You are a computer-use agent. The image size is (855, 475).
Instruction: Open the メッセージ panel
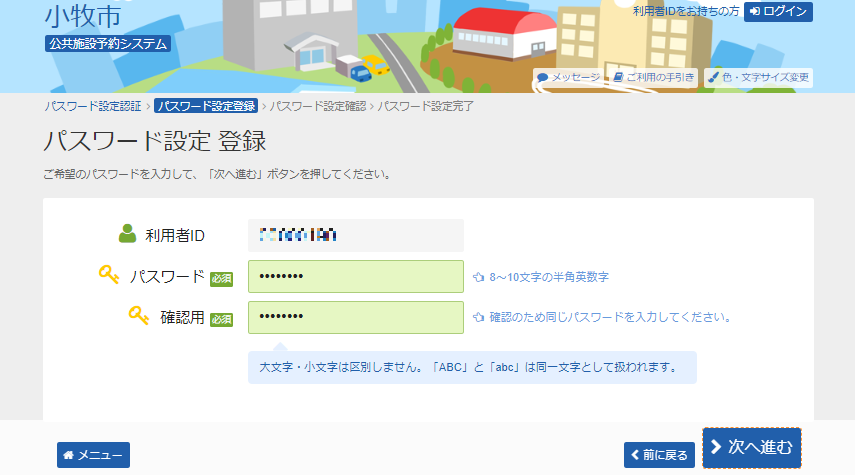568,77
